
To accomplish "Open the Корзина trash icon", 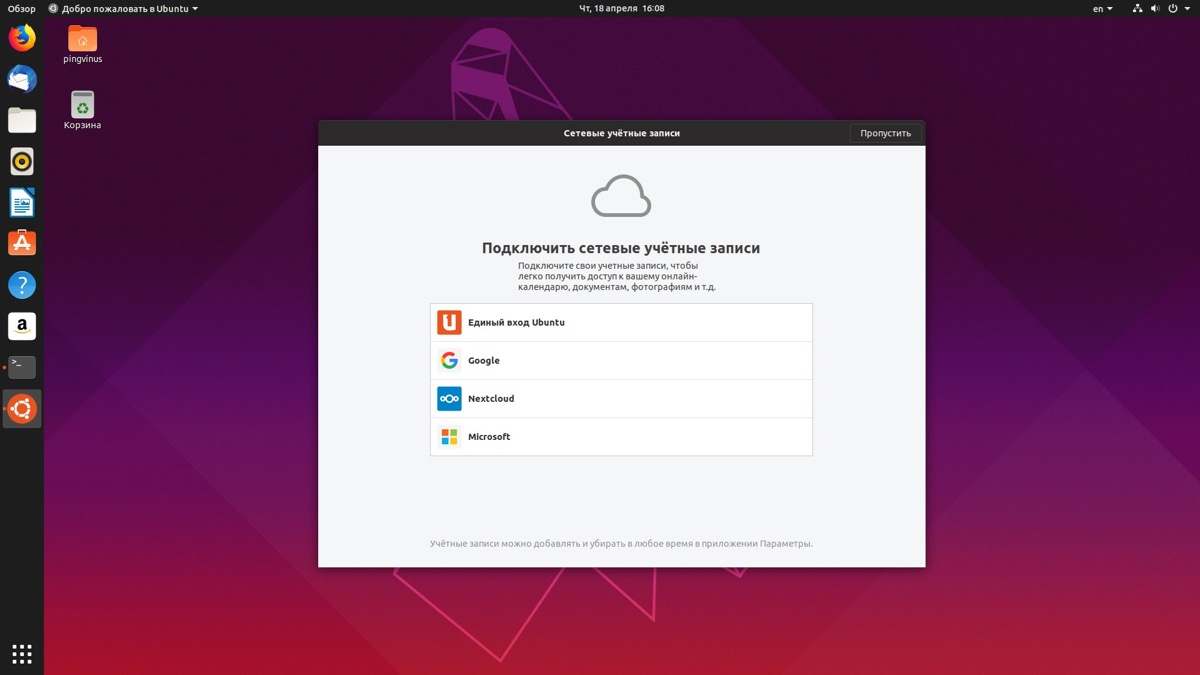I will [x=82, y=110].
